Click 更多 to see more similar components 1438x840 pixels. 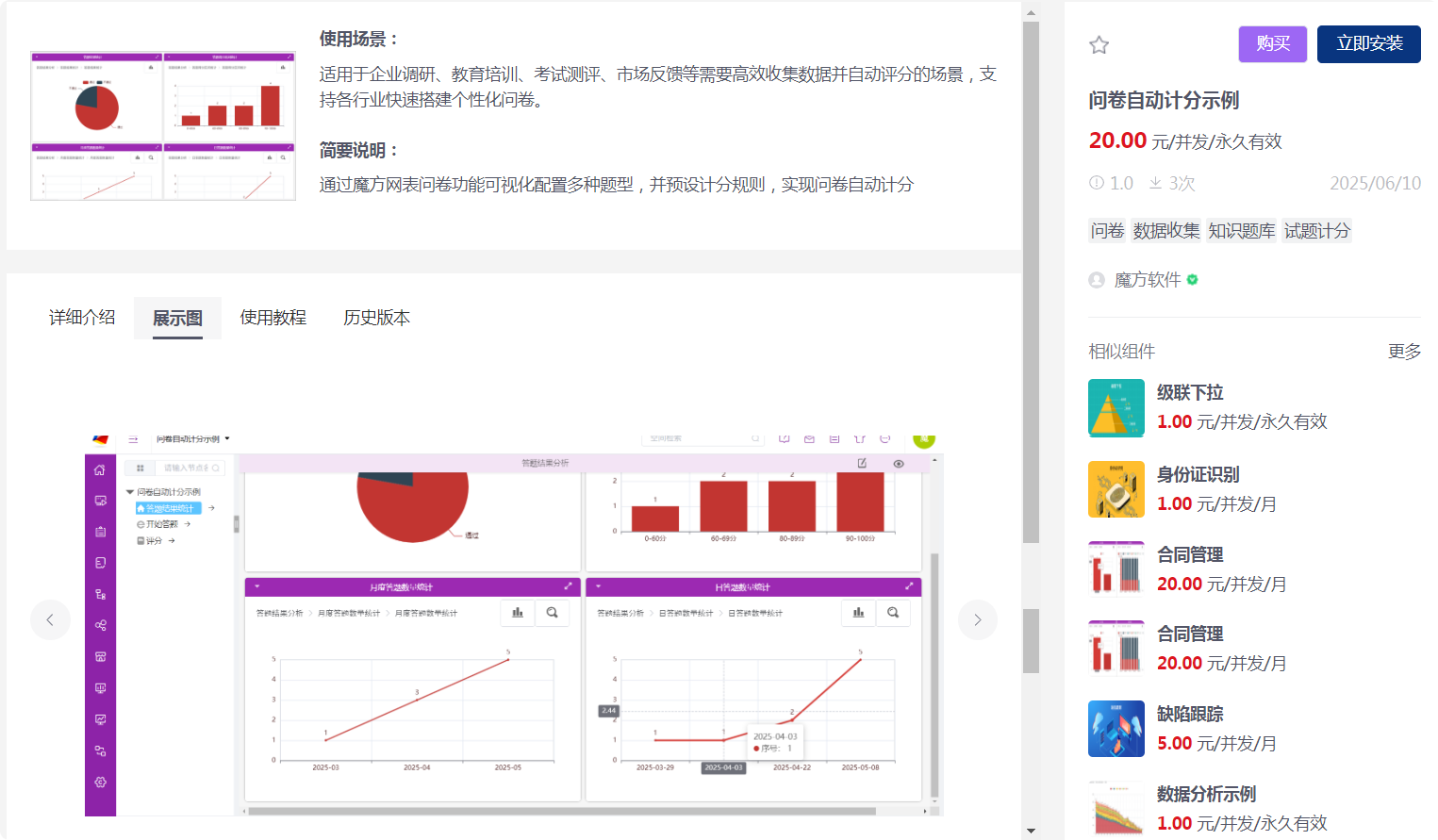(1404, 352)
